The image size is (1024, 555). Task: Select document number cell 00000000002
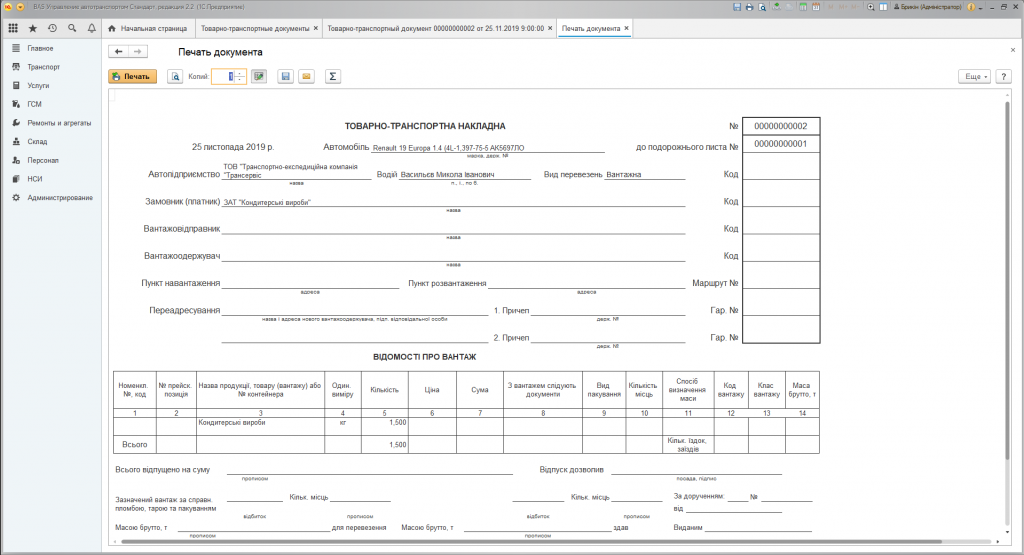781,126
